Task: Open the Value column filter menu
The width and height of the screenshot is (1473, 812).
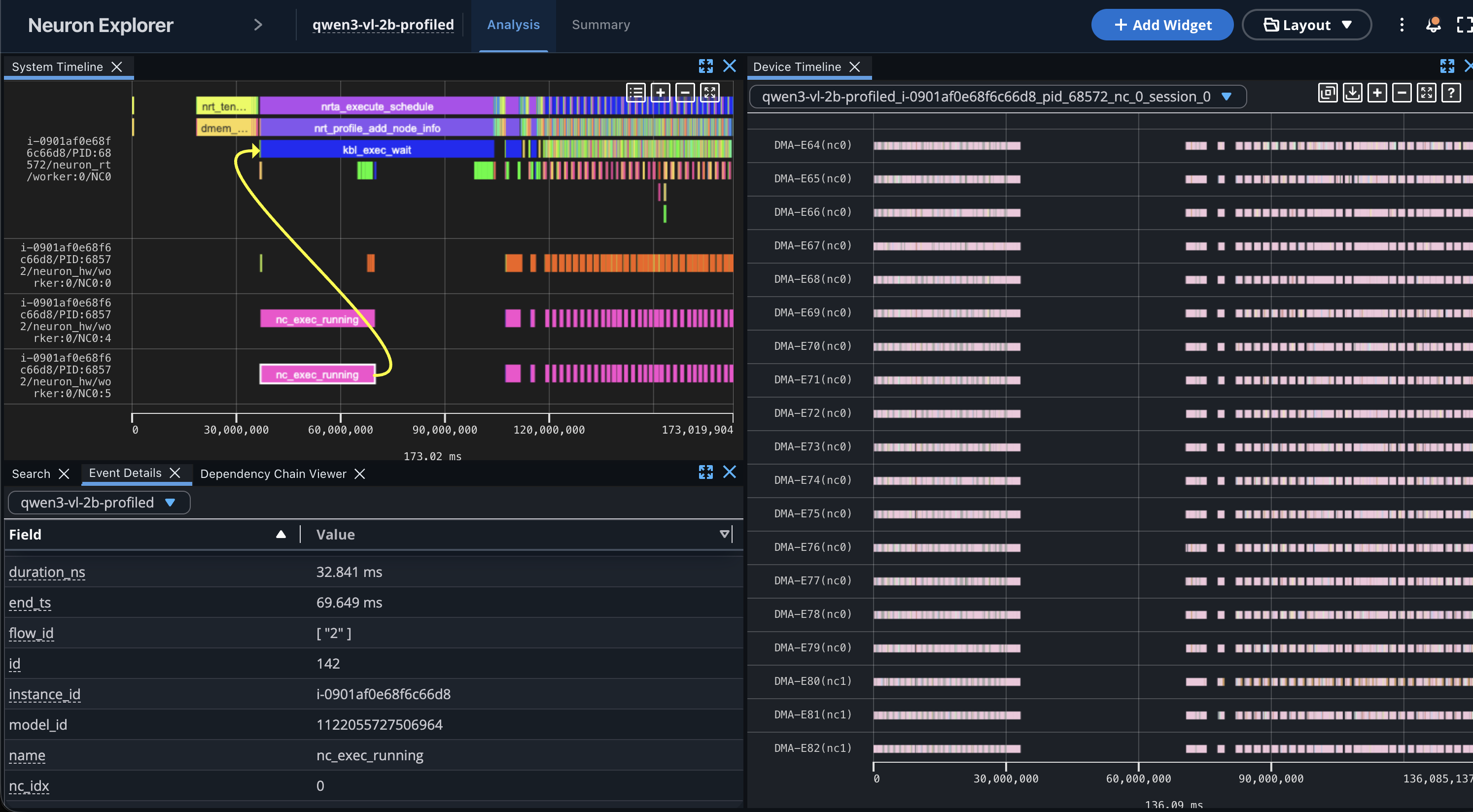Action: 725,534
